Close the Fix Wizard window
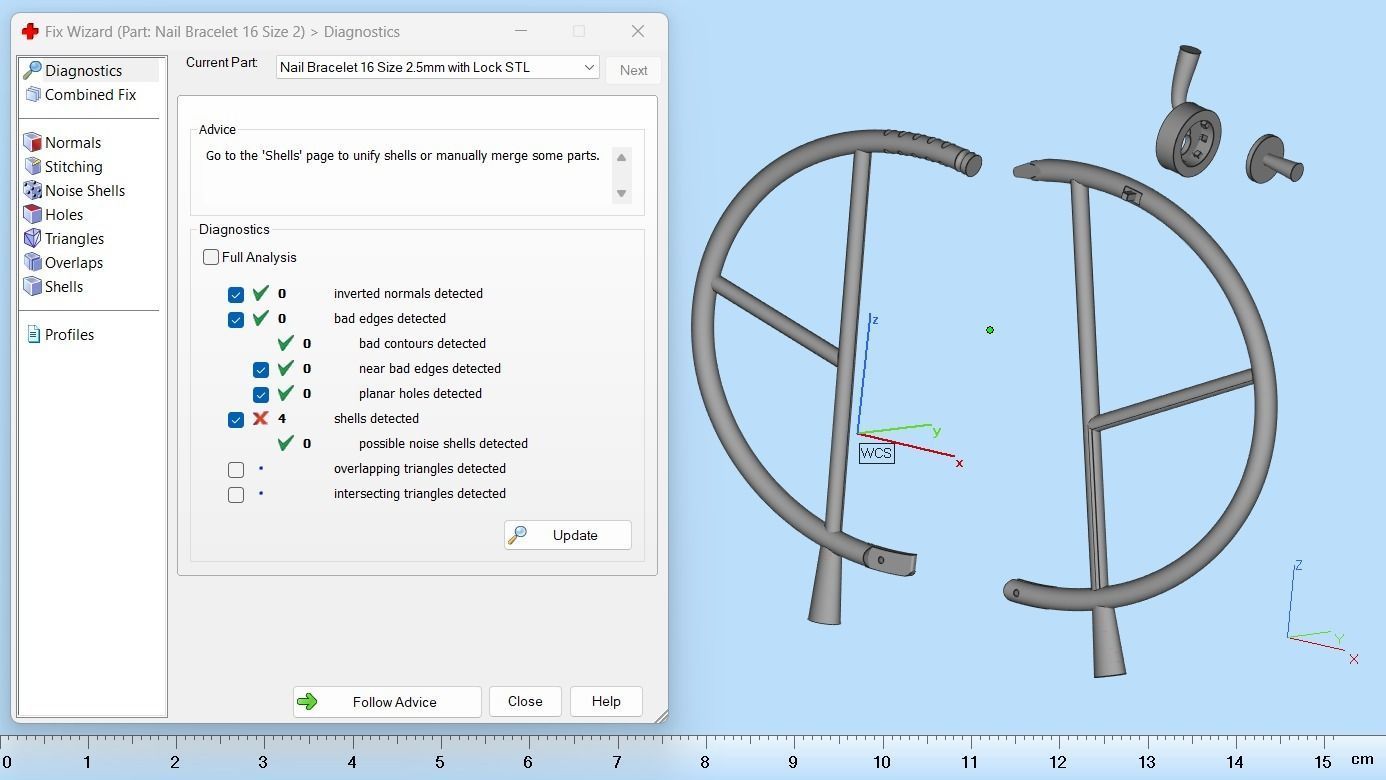The height and width of the screenshot is (780, 1386). point(638,31)
